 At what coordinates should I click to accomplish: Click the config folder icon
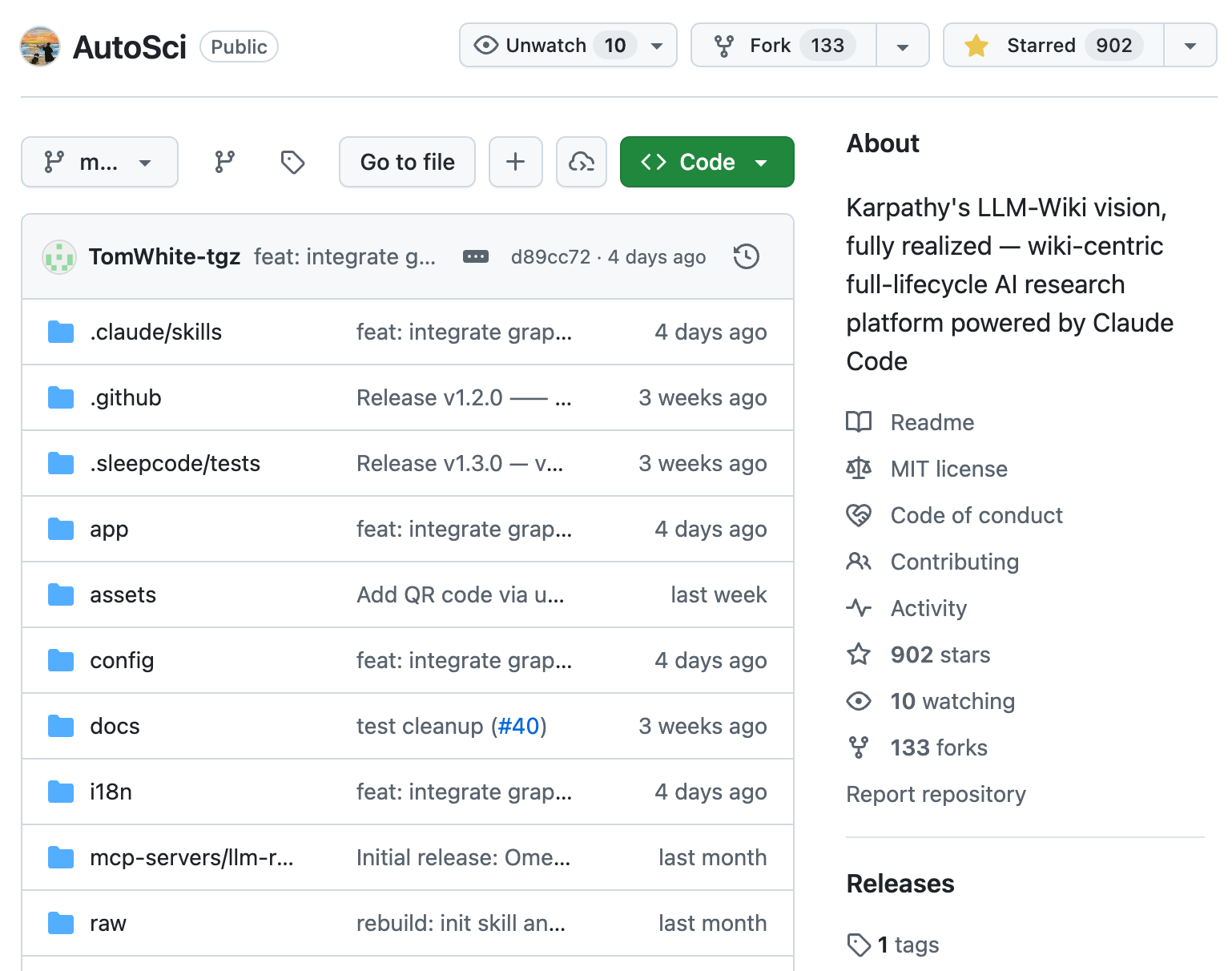pyautogui.click(x=61, y=660)
